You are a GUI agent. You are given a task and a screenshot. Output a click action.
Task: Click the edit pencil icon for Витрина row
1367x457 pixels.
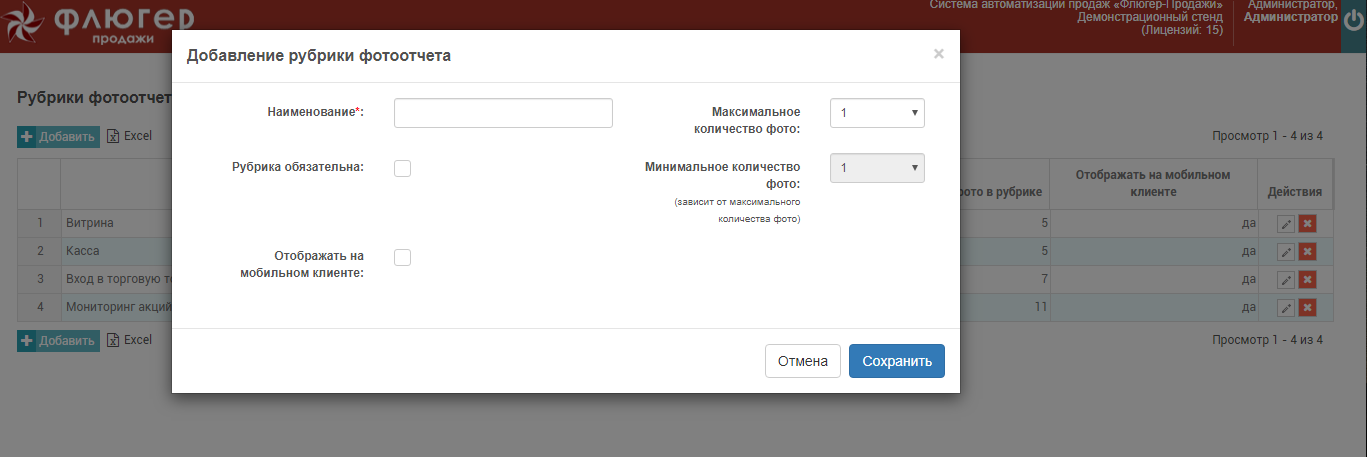[x=1286, y=224]
